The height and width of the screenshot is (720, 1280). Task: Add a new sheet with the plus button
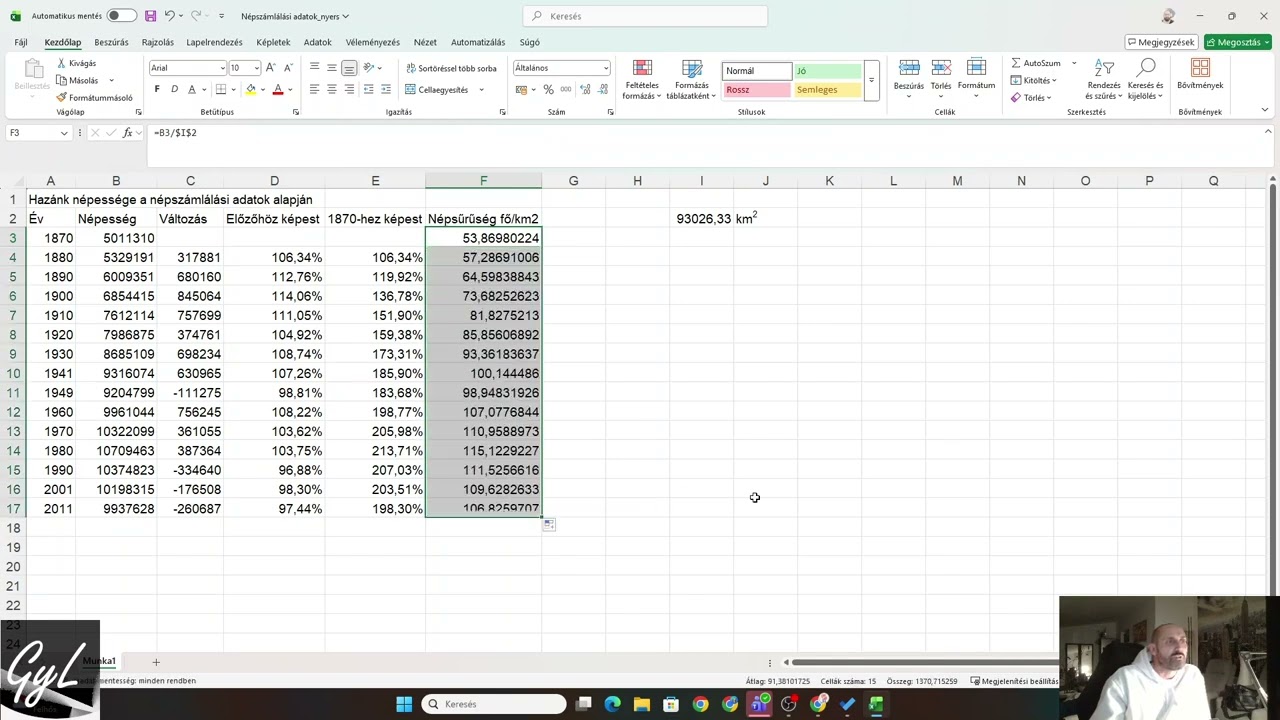pos(156,662)
